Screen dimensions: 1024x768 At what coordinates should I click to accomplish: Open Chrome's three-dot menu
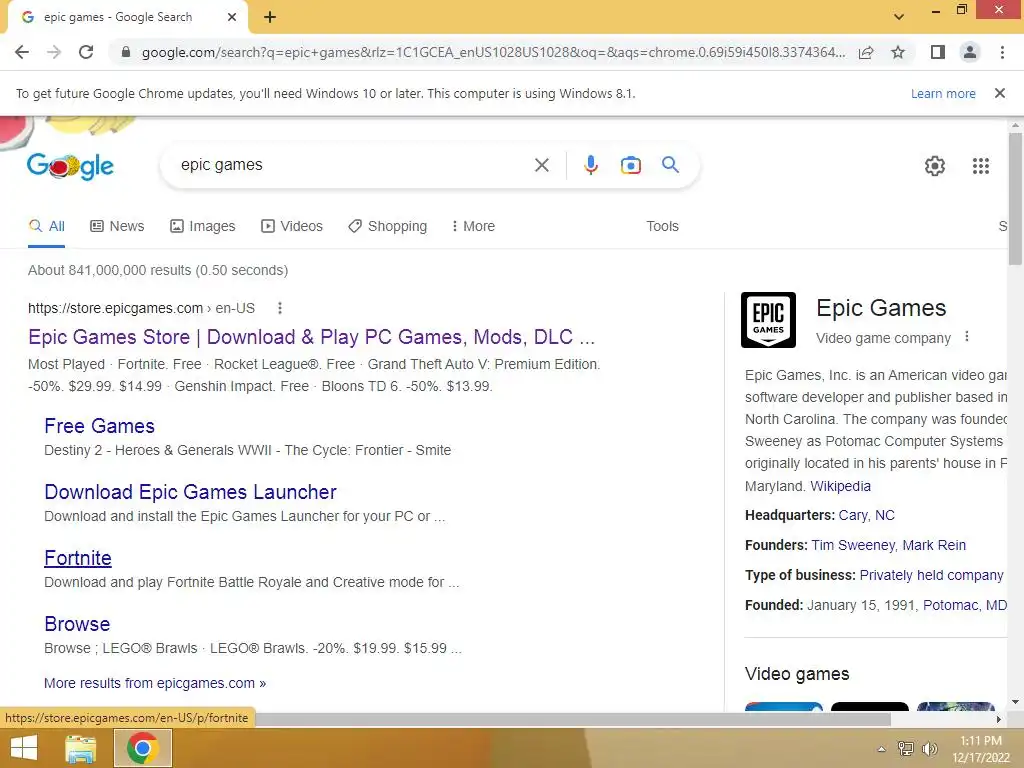tap(1002, 52)
